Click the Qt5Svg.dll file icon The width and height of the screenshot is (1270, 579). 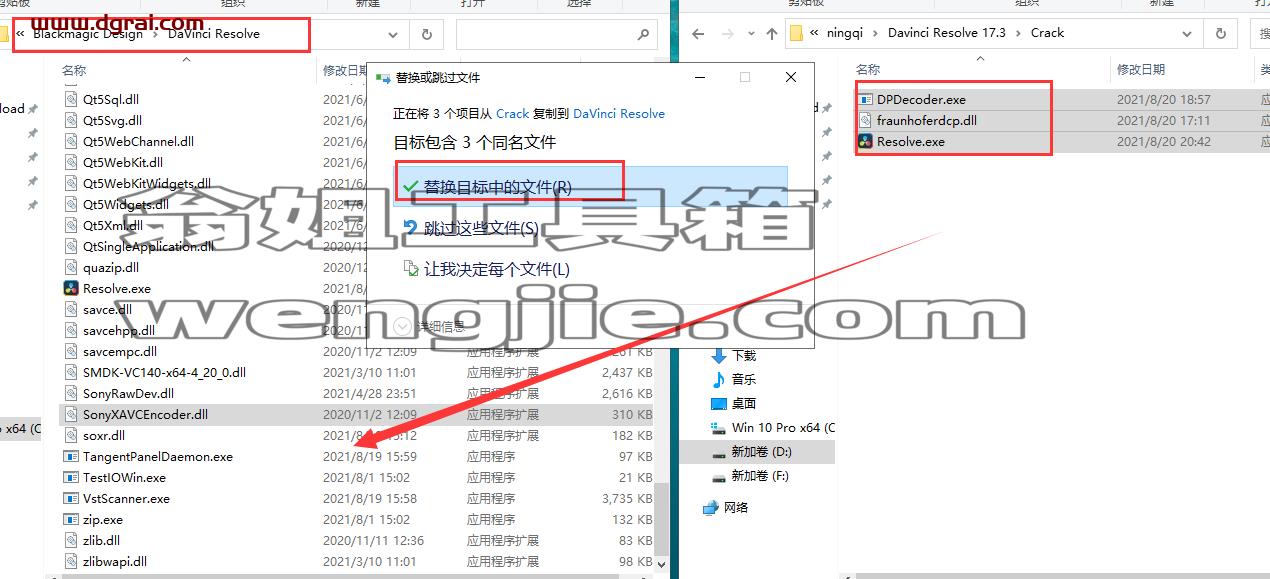71,120
